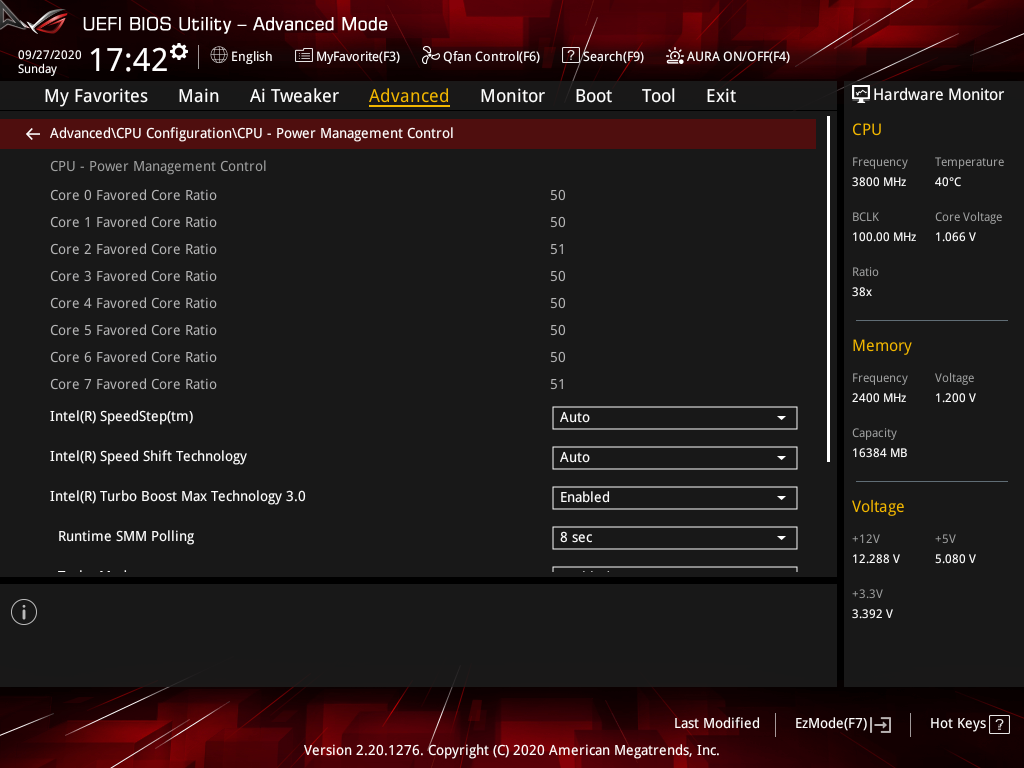Click the MyFavorite list icon
Screen dimensions: 1024x768
pos(303,56)
